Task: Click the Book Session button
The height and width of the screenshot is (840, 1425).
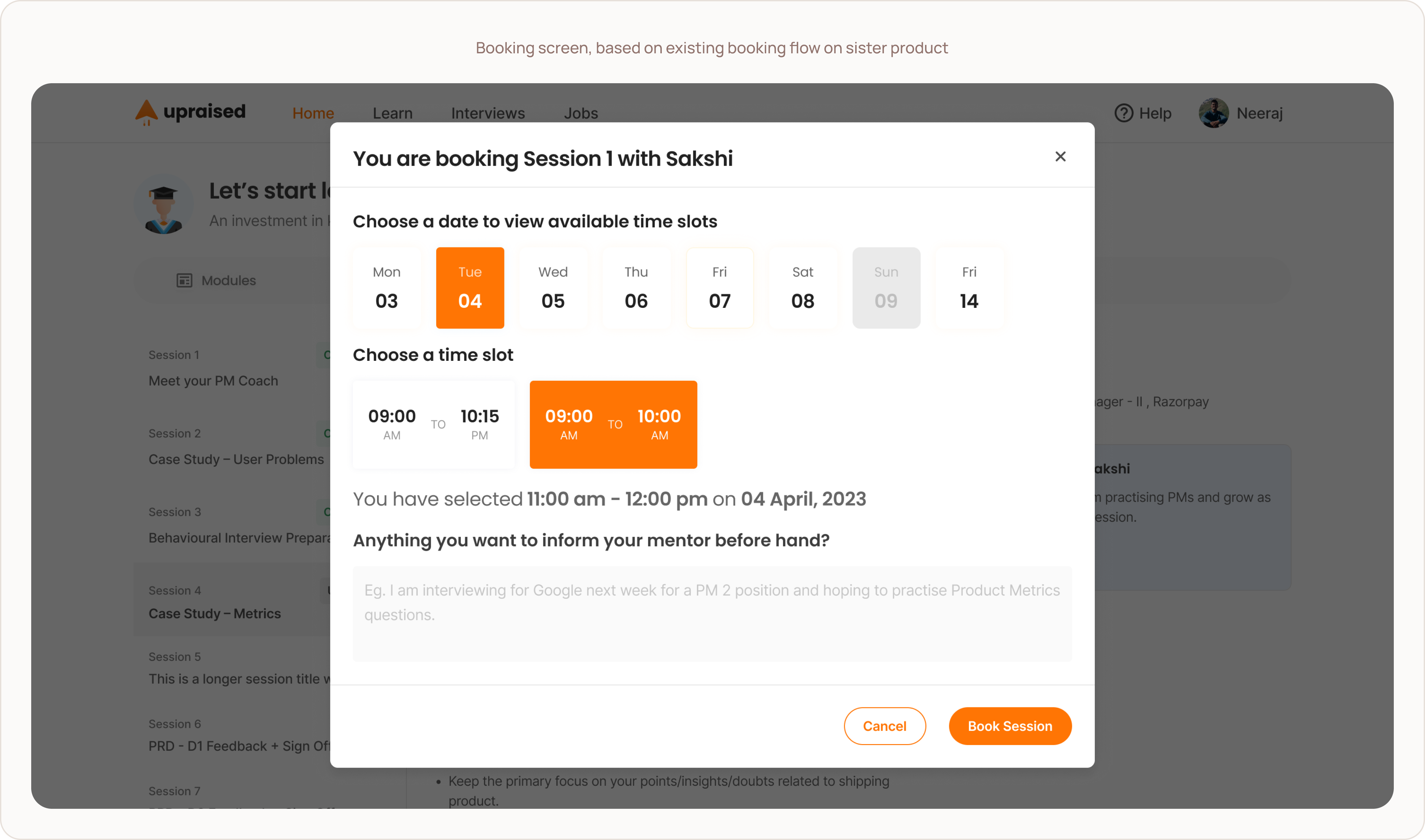Action: 1010,726
